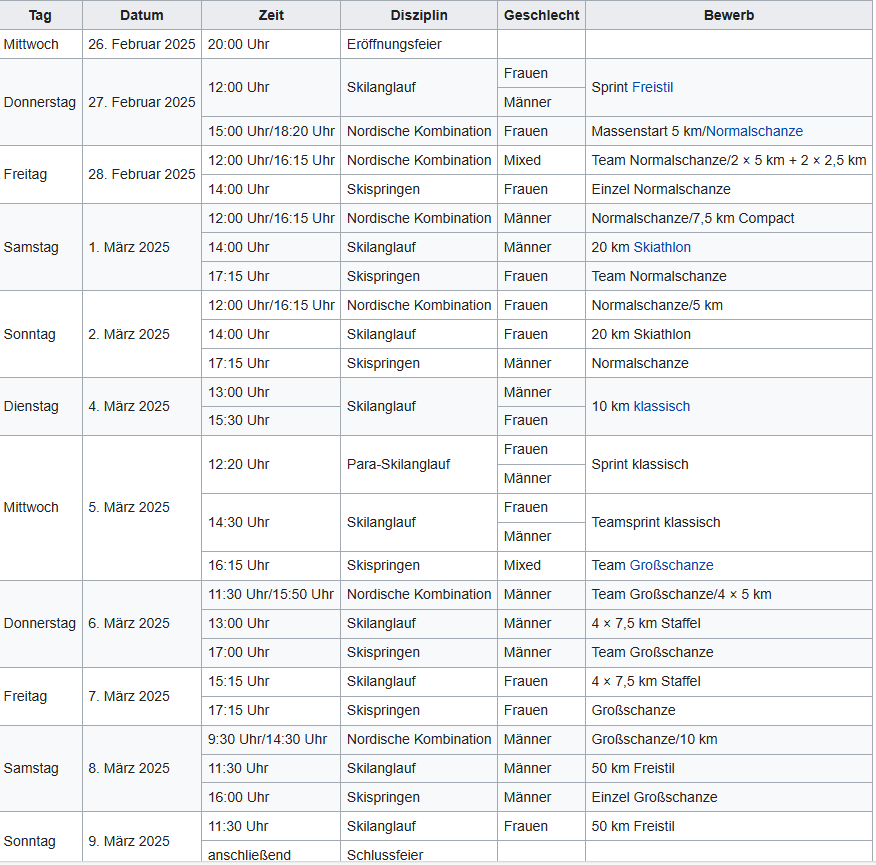
Task: Open the blue Normalschanze link after Massenstart 5 km
Action: (754, 131)
